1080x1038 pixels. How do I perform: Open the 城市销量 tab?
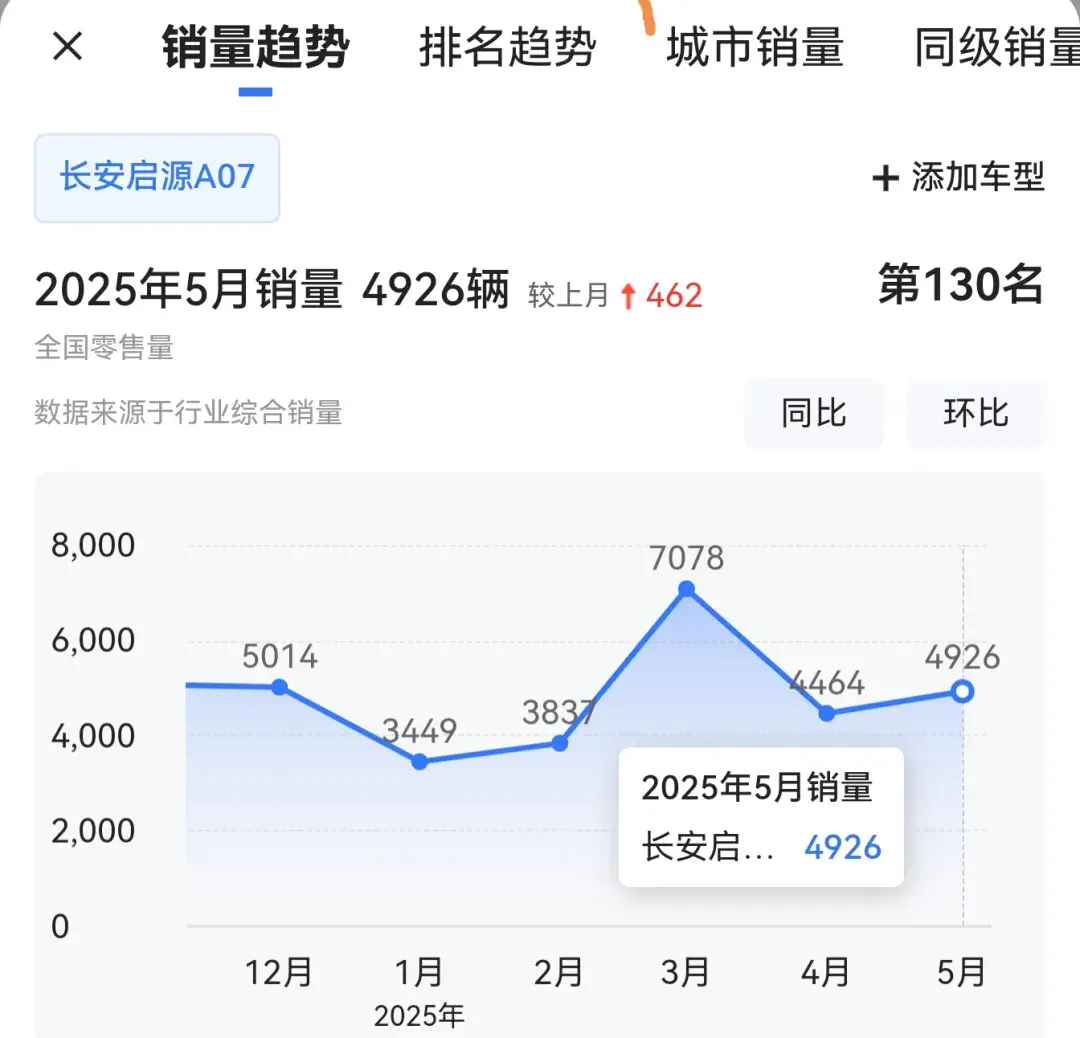tap(755, 48)
